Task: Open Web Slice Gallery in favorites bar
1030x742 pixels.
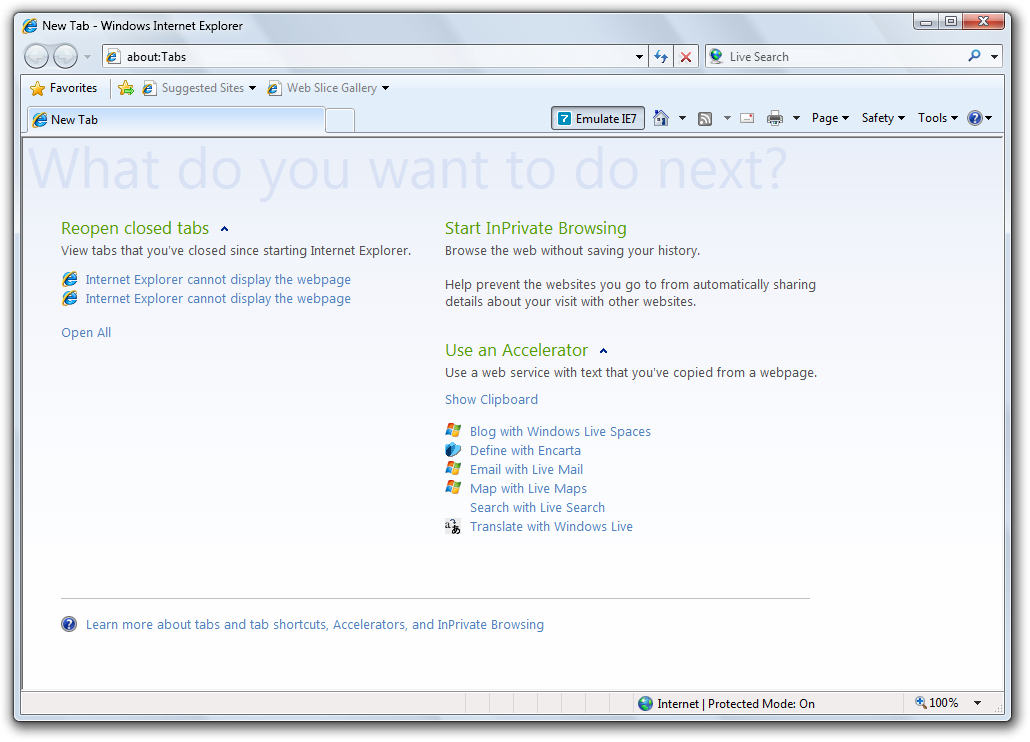Action: (x=328, y=88)
